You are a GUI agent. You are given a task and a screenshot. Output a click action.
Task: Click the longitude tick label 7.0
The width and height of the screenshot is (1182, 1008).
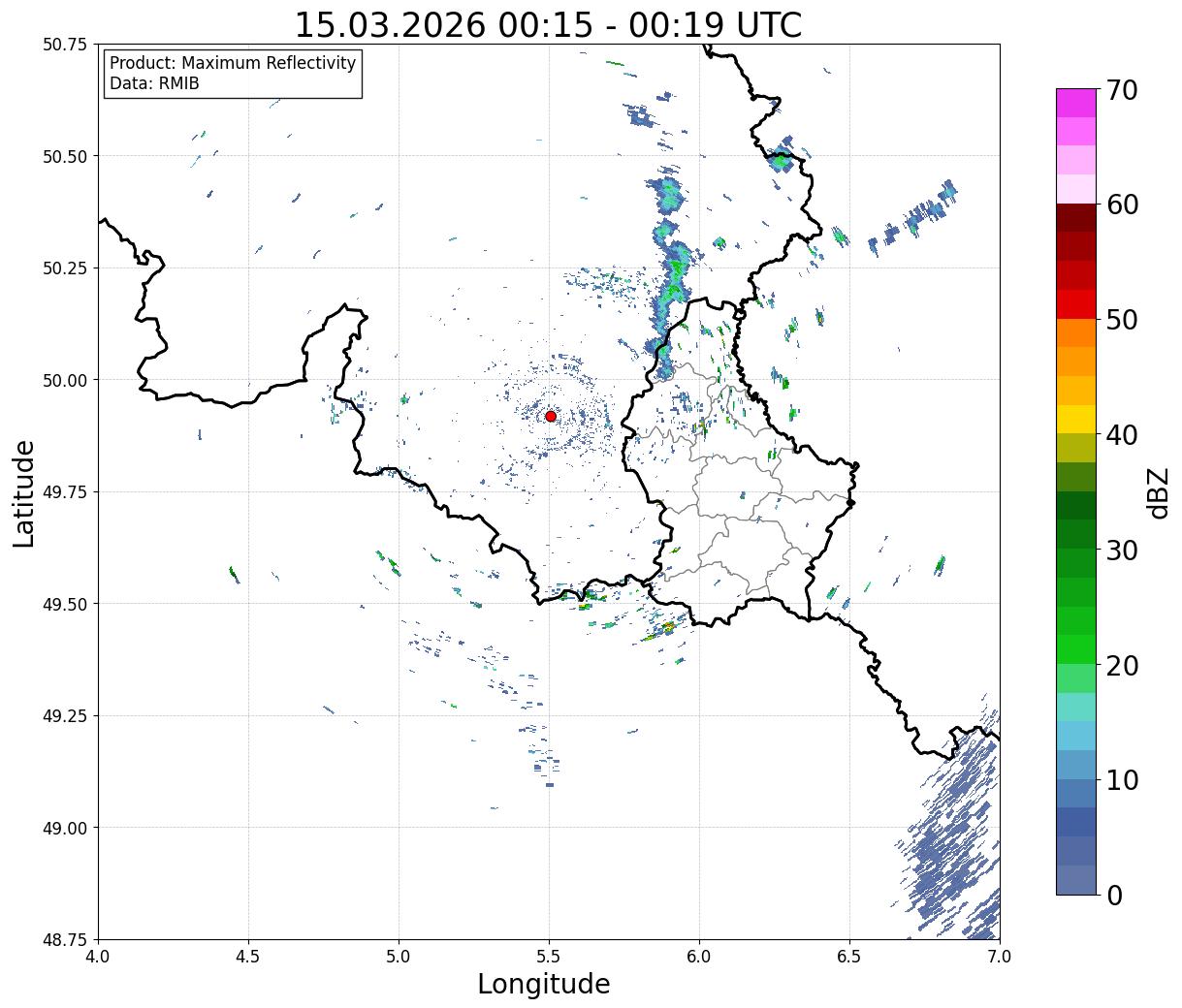(x=1000, y=957)
